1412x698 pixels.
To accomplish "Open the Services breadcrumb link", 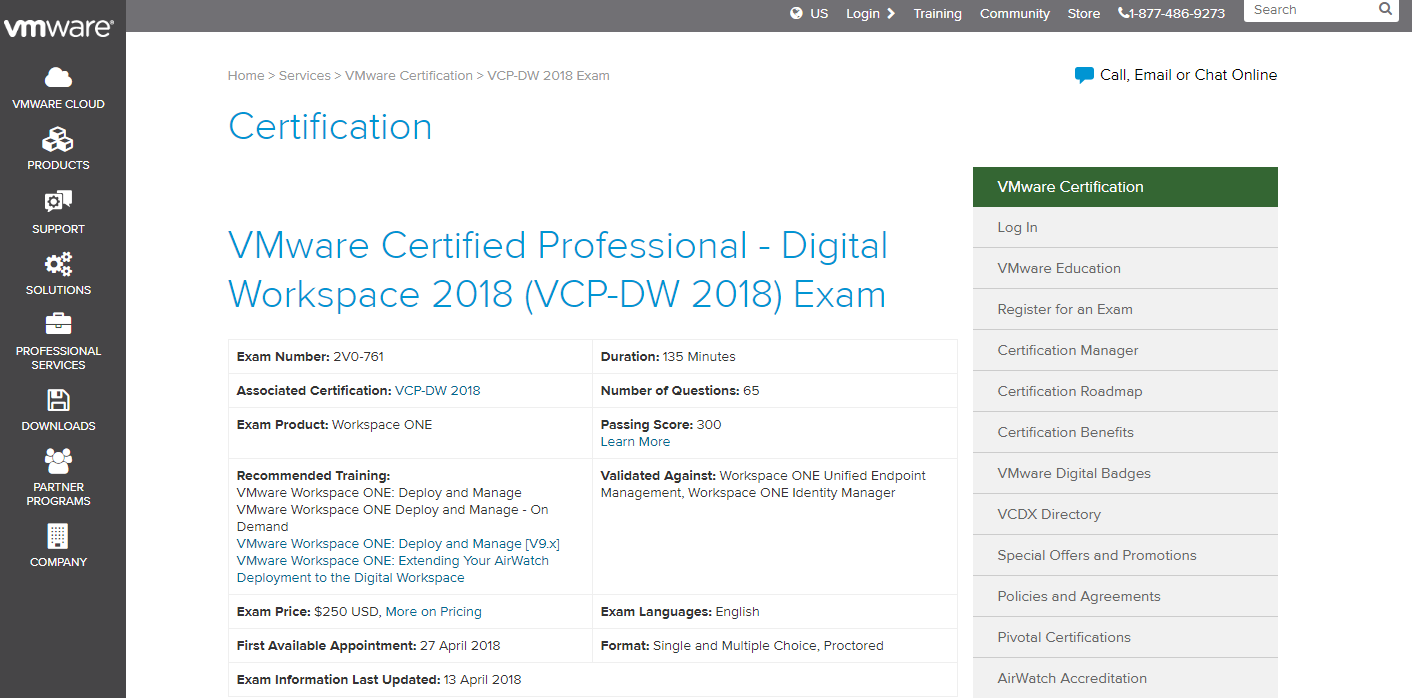I will point(305,75).
